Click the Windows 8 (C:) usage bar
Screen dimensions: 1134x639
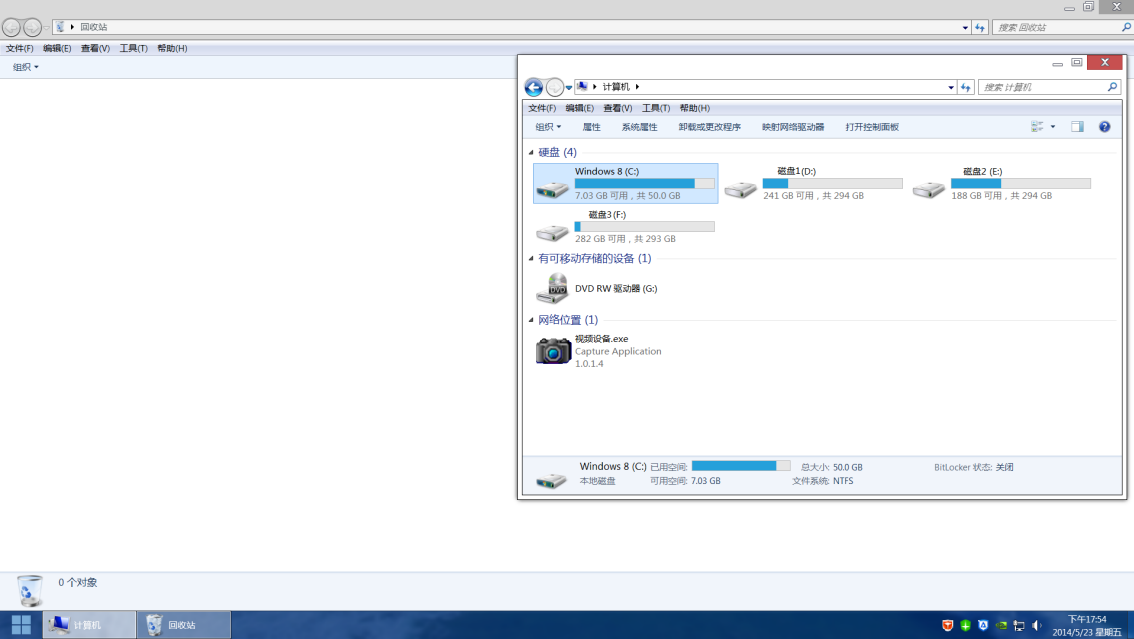tap(644, 184)
